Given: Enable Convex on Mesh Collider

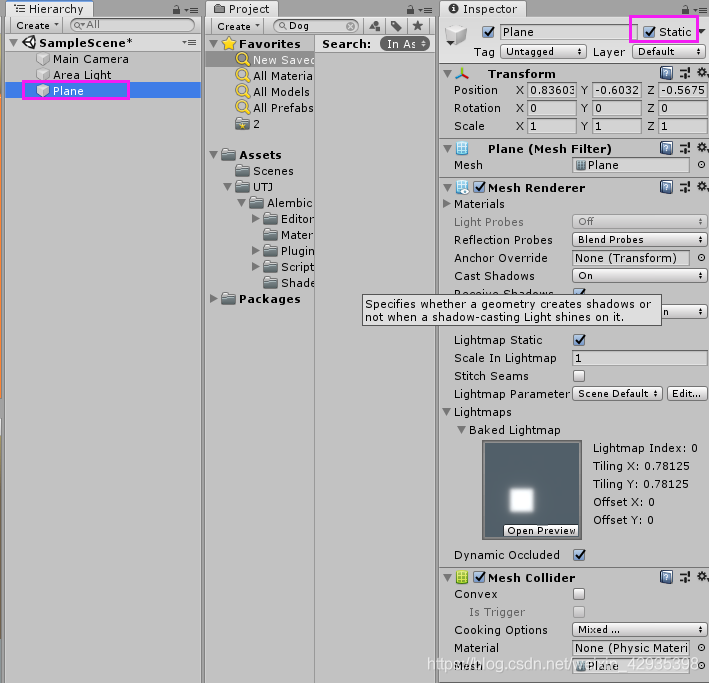Looking at the screenshot, I should tap(579, 594).
